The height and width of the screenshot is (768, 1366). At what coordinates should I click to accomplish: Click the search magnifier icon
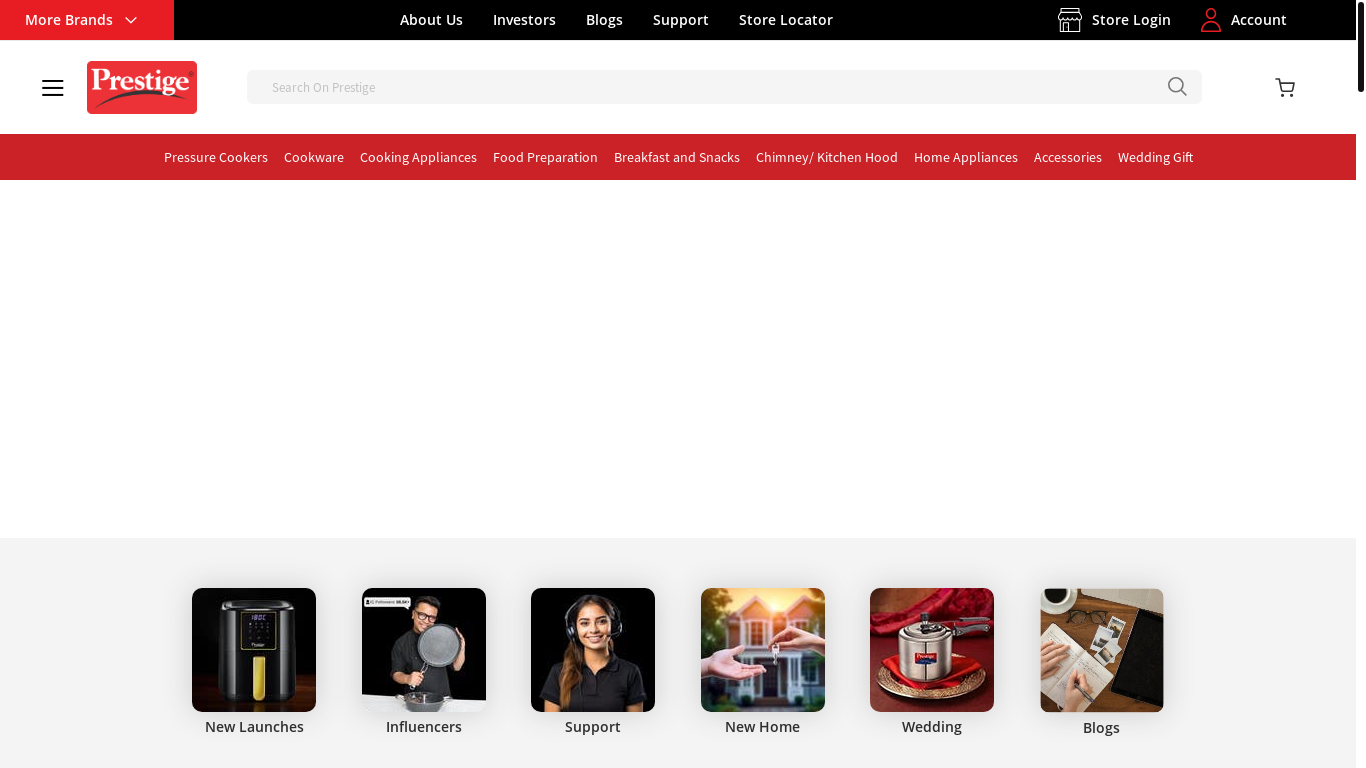click(1177, 87)
